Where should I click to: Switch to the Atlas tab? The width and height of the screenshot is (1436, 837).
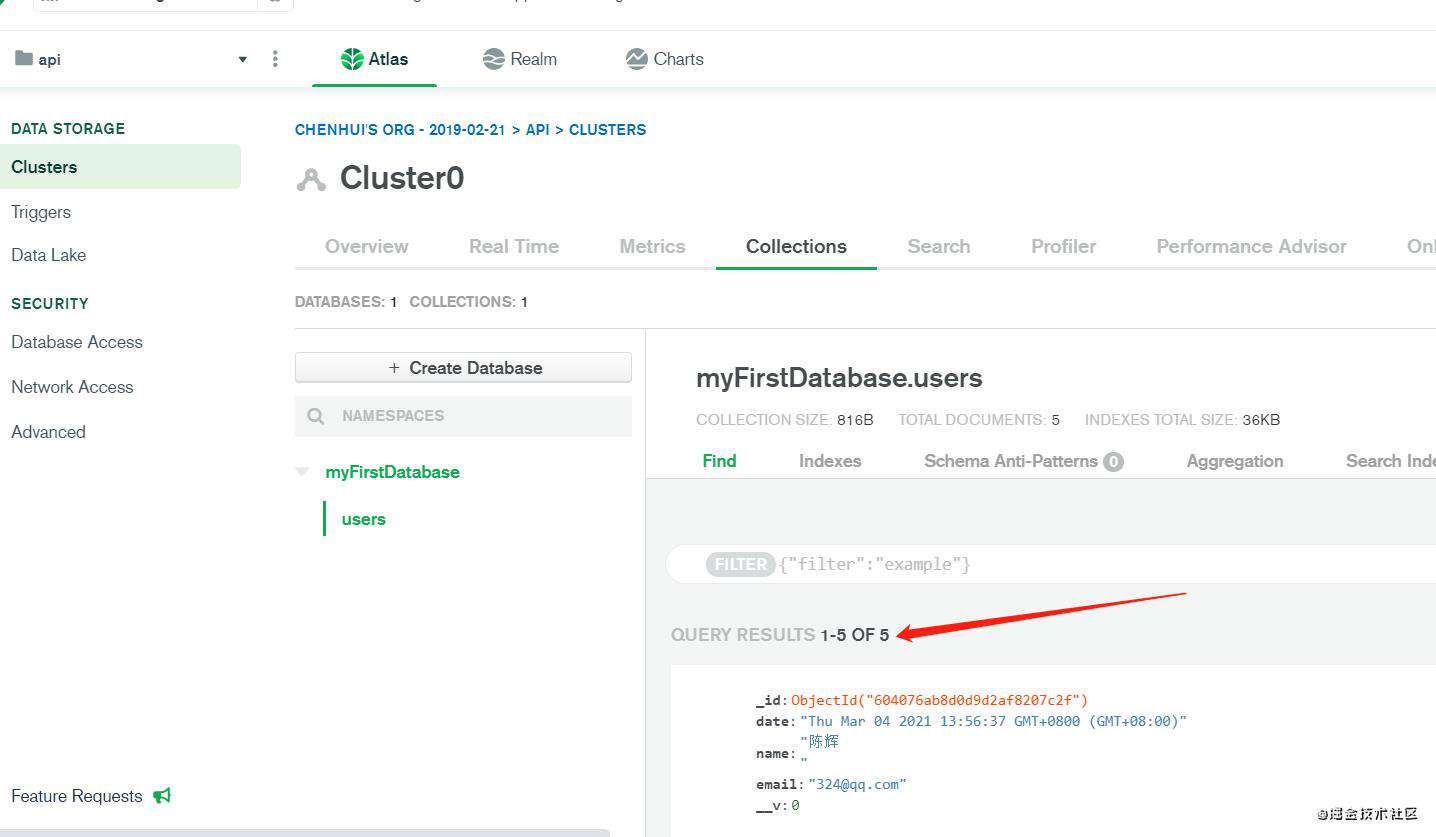(x=374, y=59)
